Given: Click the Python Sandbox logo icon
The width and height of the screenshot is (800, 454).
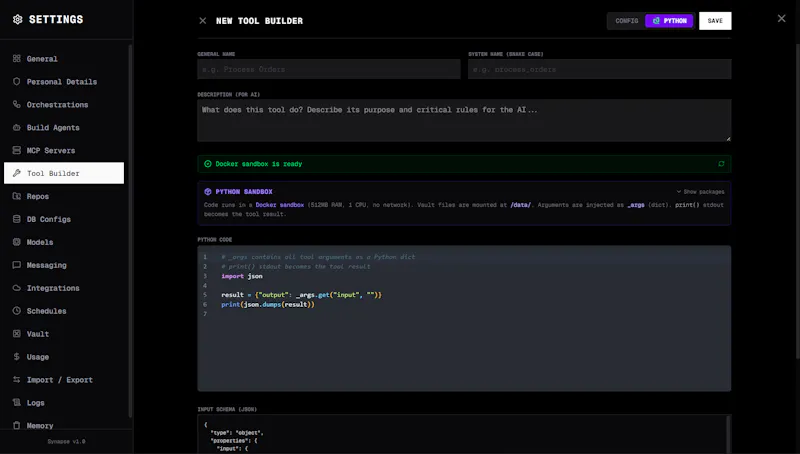Looking at the screenshot, I should 208,192.
